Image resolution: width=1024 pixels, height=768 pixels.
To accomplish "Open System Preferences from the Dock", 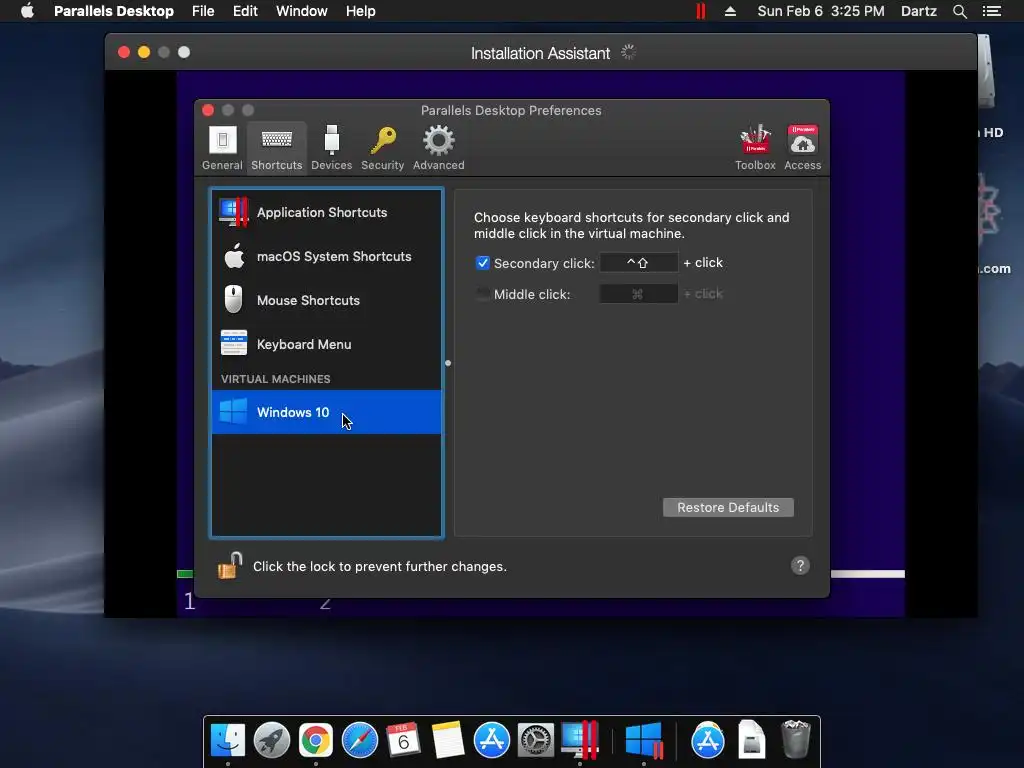I will point(536,740).
